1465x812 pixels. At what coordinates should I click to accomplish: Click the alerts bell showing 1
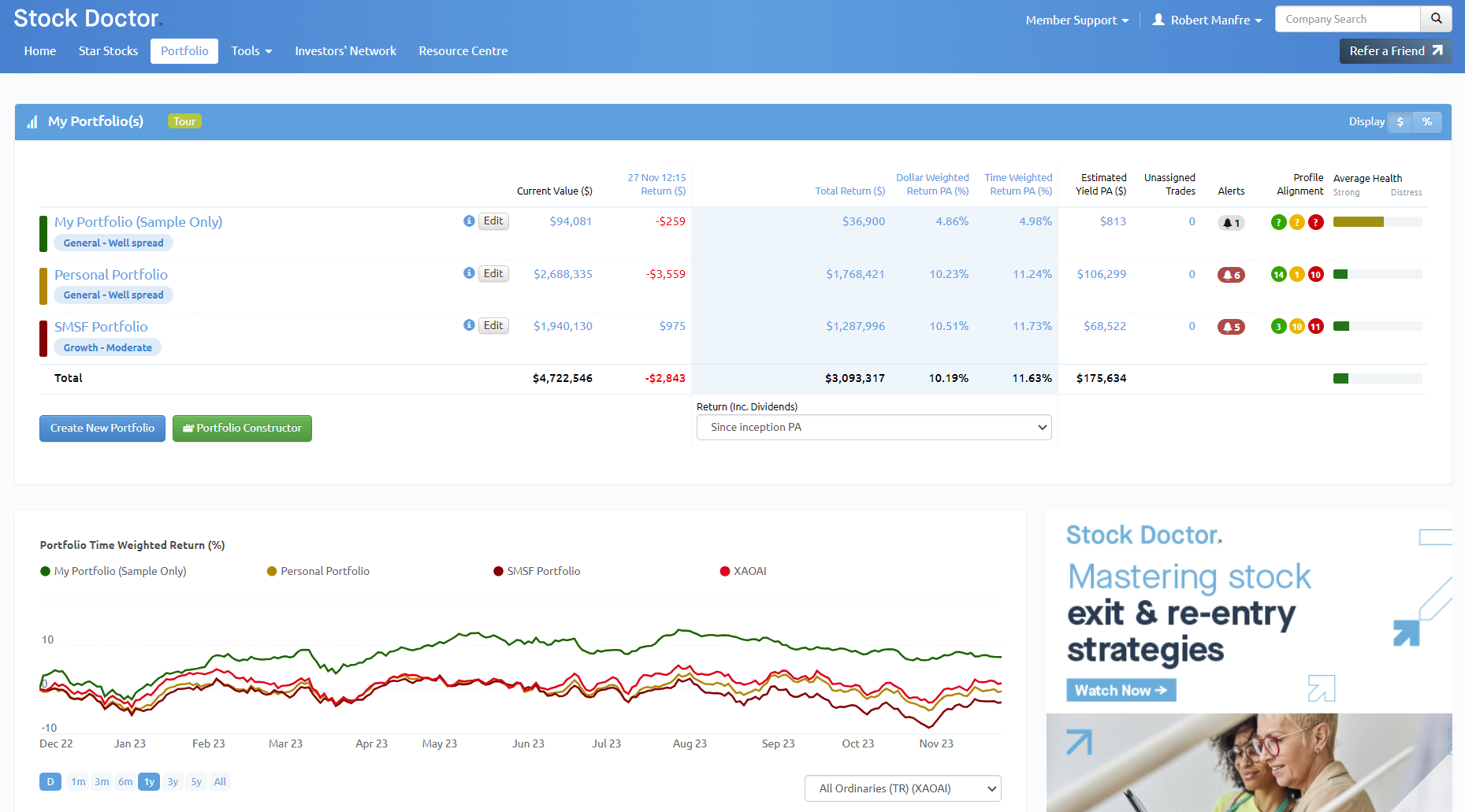[1231, 223]
